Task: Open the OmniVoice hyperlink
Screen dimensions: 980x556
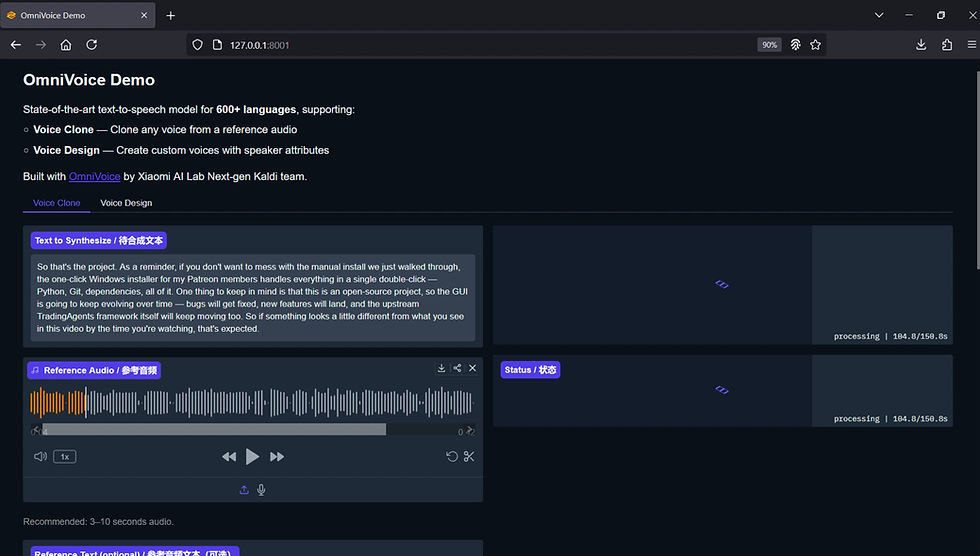Action: (94, 177)
